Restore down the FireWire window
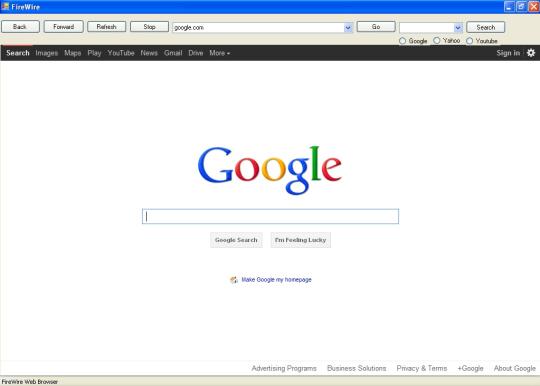540x386 pixels. [x=521, y=7]
